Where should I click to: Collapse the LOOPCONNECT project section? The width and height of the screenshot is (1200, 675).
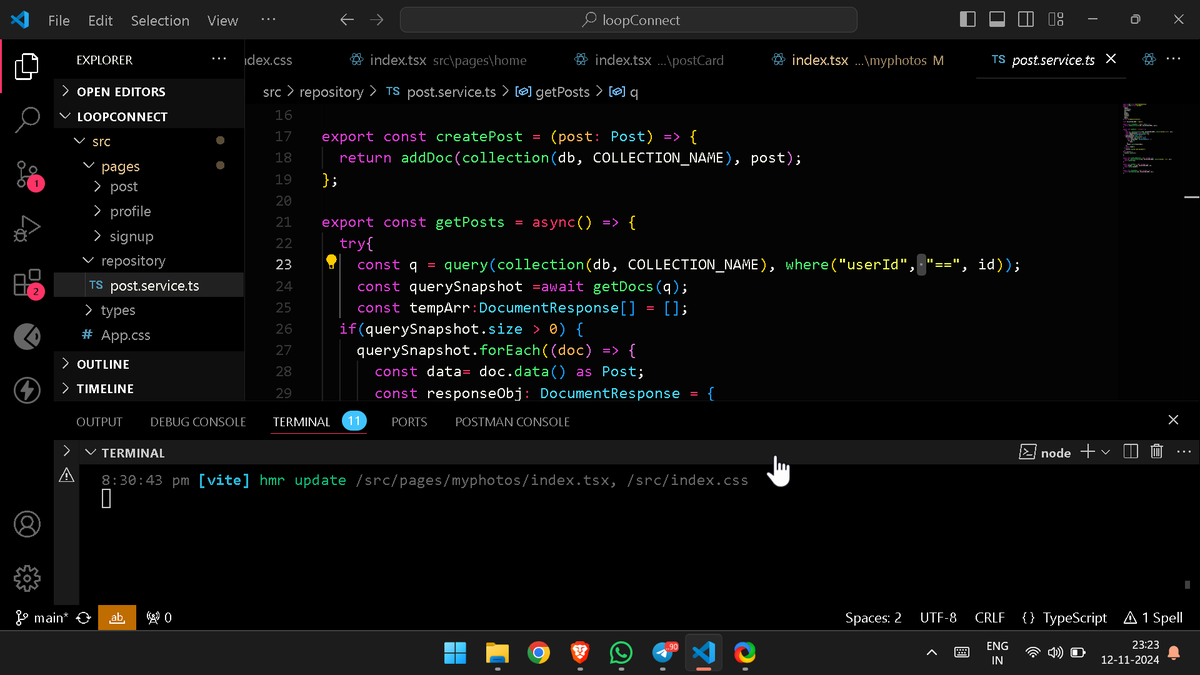pyautogui.click(x=149, y=116)
